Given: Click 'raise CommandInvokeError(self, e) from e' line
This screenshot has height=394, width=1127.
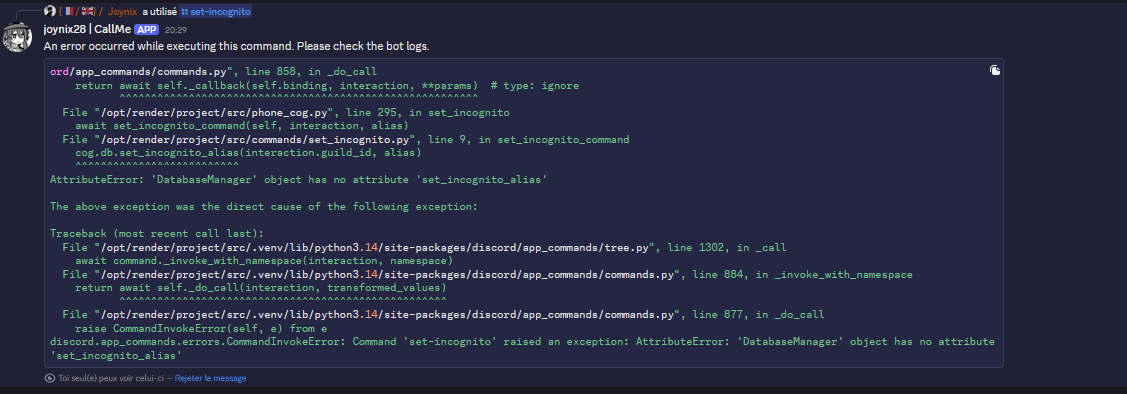Looking at the screenshot, I should pyautogui.click(x=201, y=328).
